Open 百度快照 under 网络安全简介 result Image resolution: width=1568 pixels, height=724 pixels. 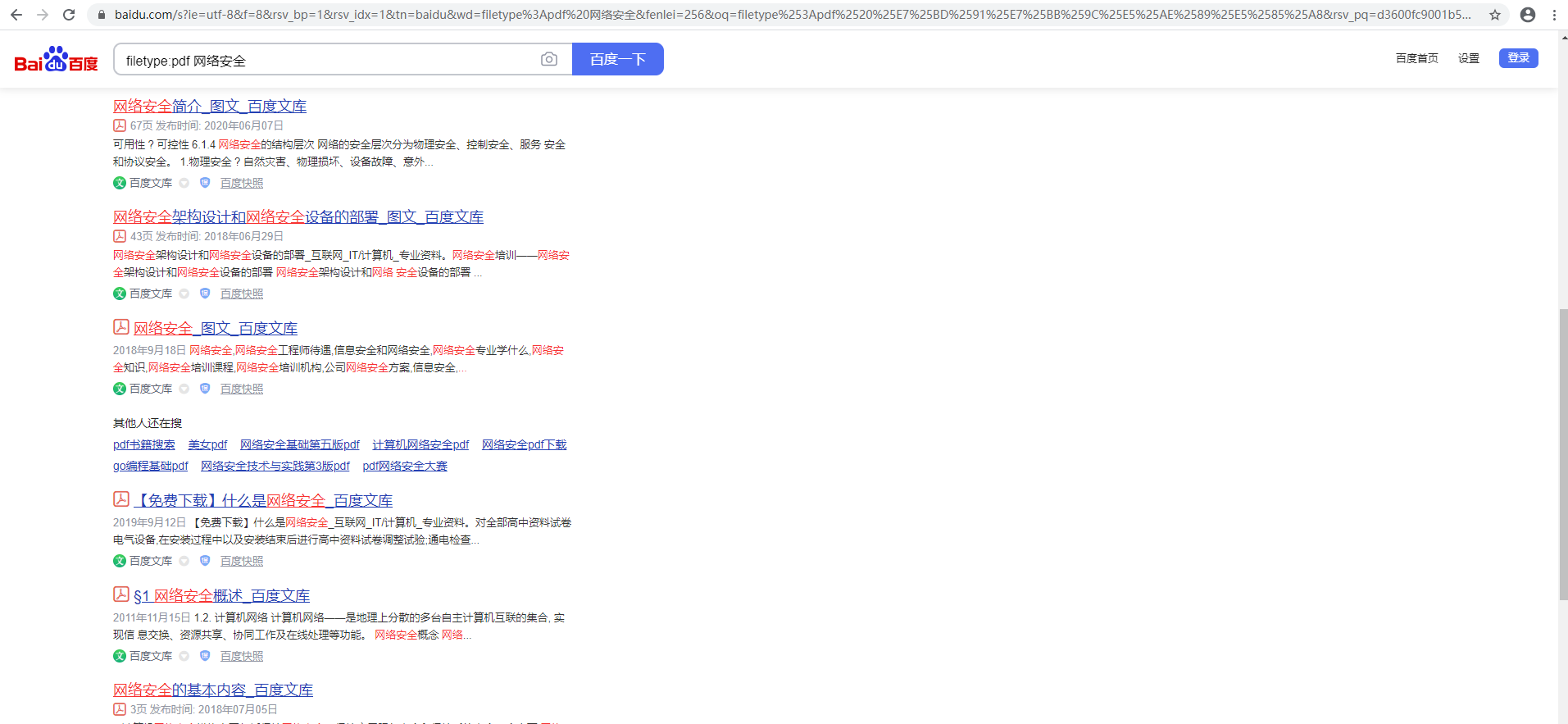pos(242,183)
